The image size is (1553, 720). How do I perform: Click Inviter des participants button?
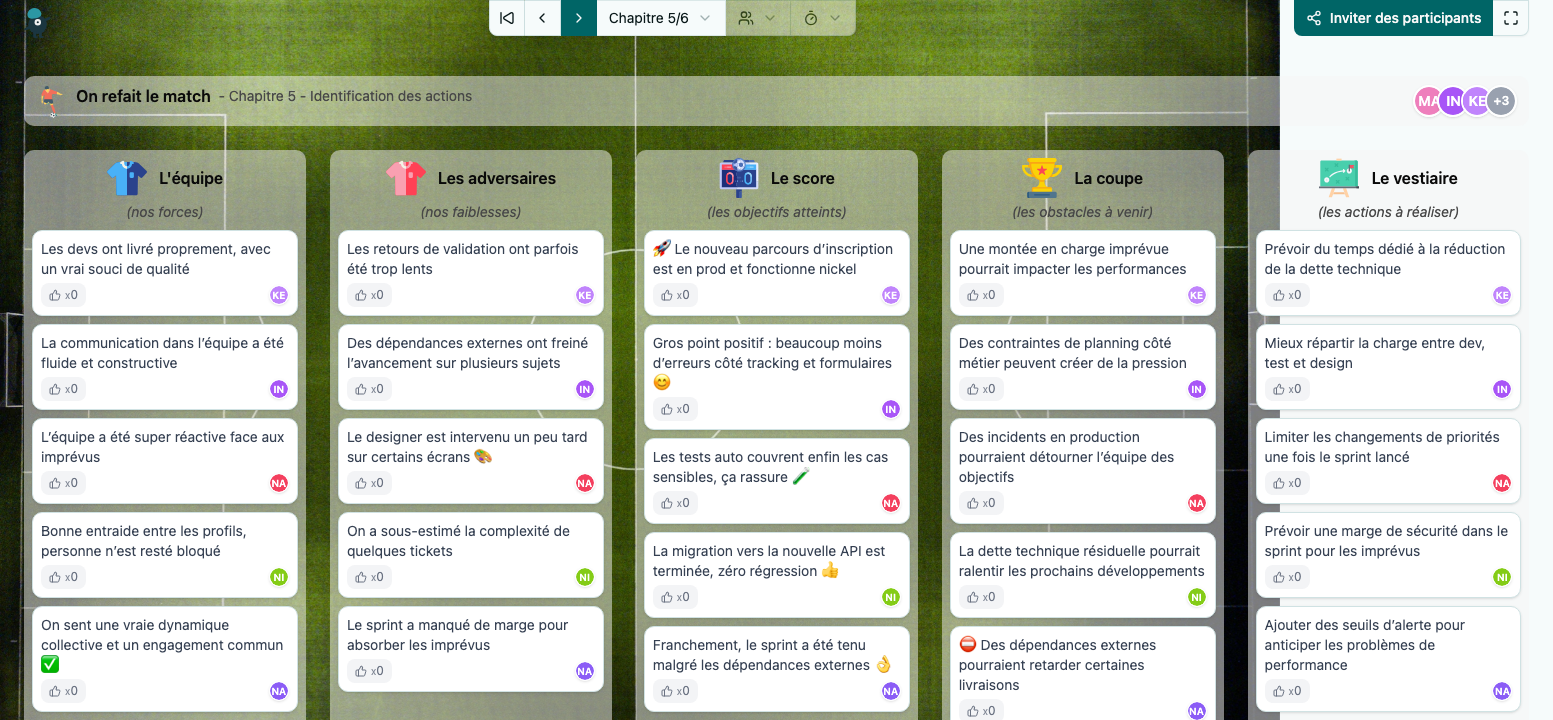click(x=1393, y=18)
